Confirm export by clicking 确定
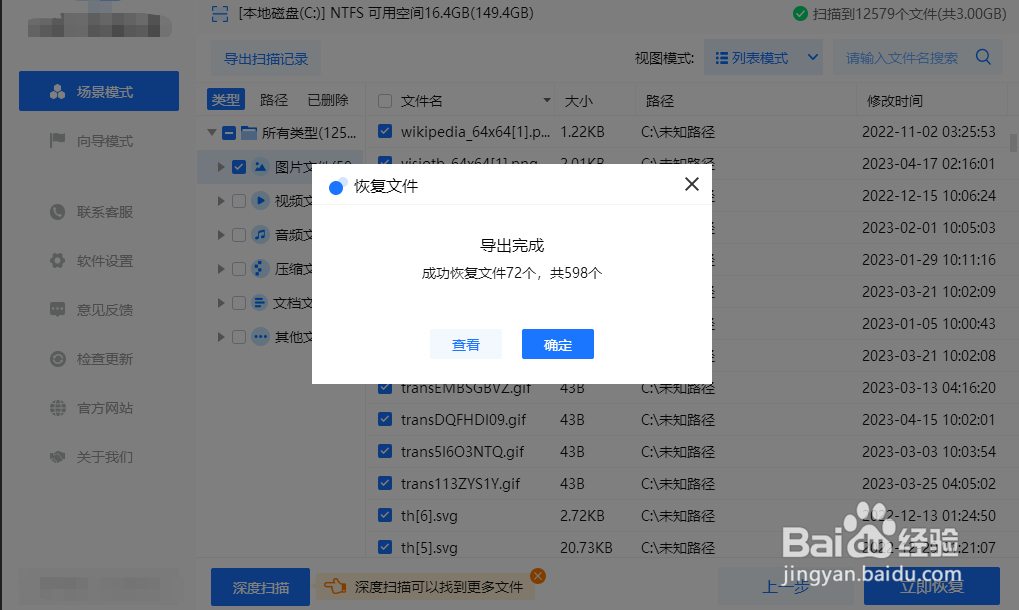 557,343
